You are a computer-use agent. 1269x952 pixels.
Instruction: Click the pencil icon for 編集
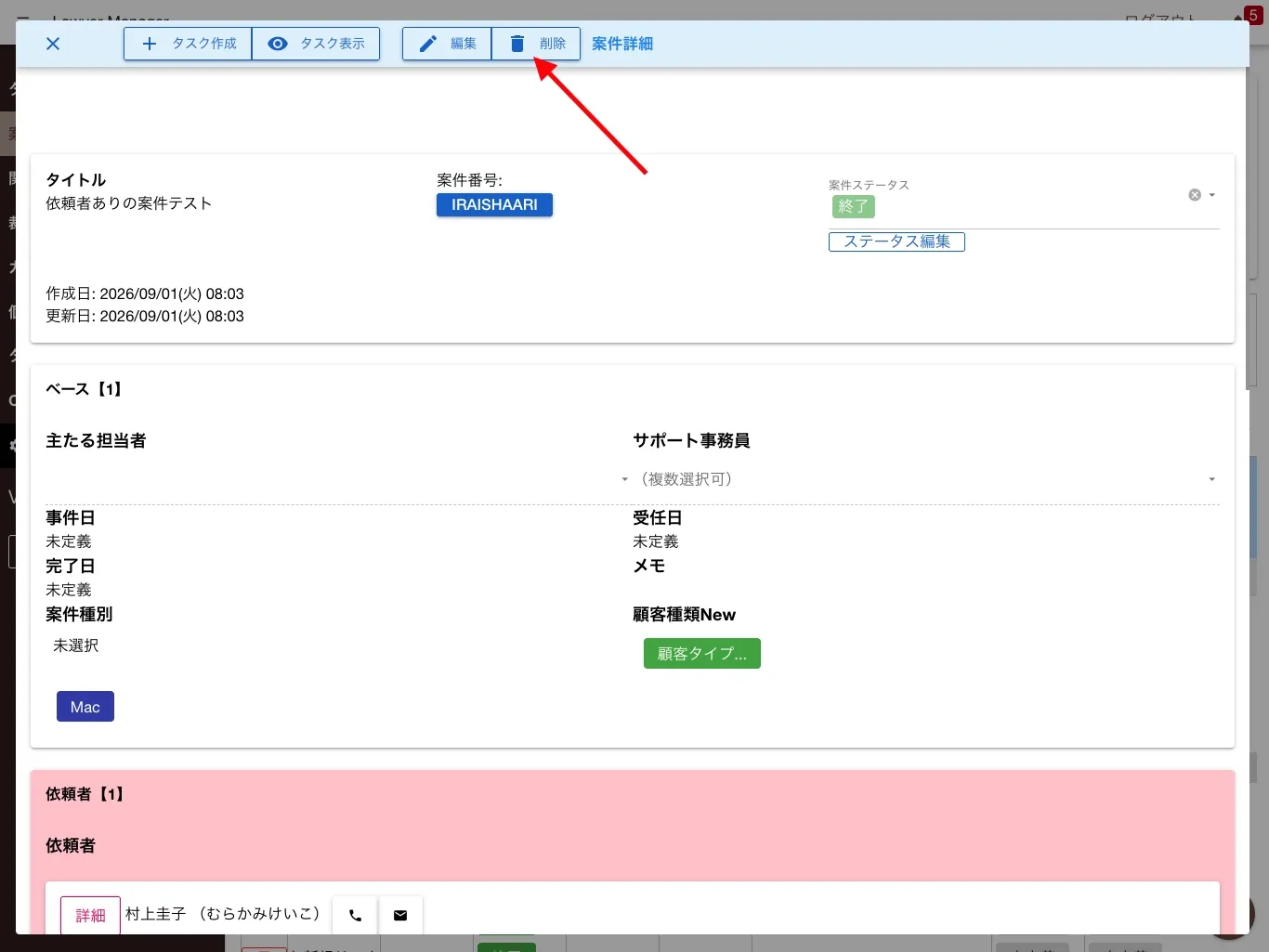coord(427,44)
